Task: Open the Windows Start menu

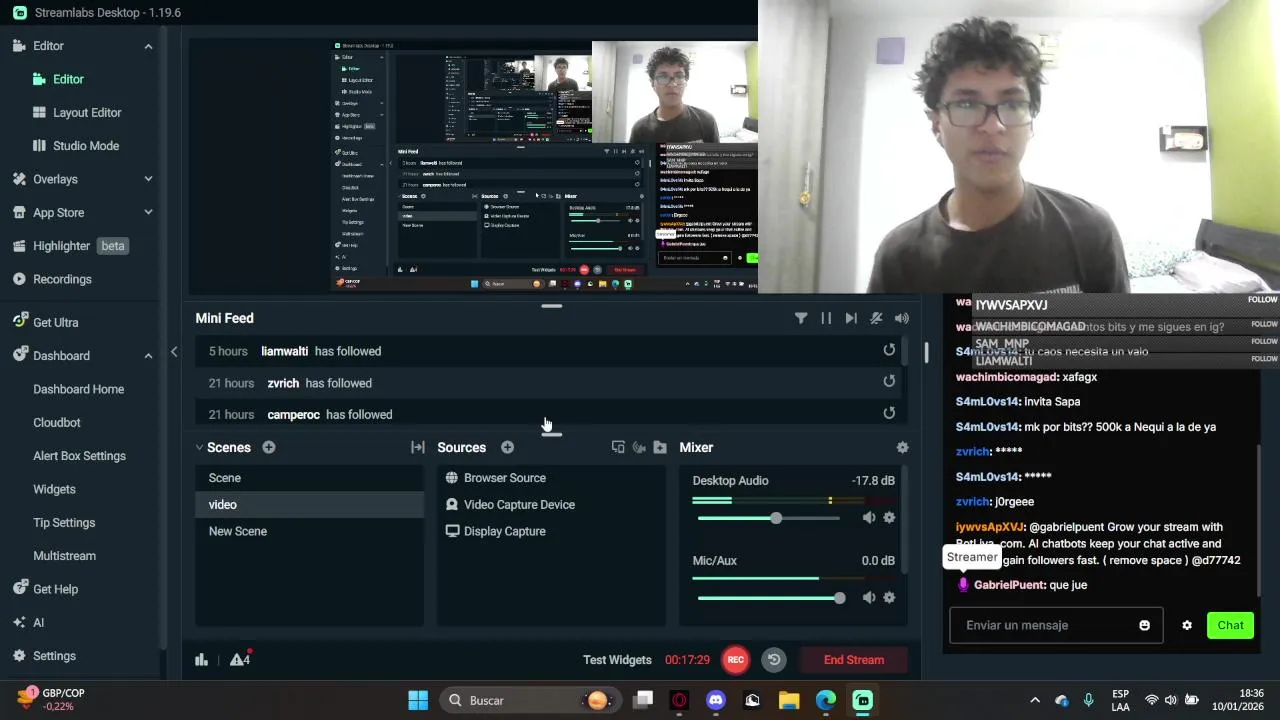Action: (x=418, y=700)
